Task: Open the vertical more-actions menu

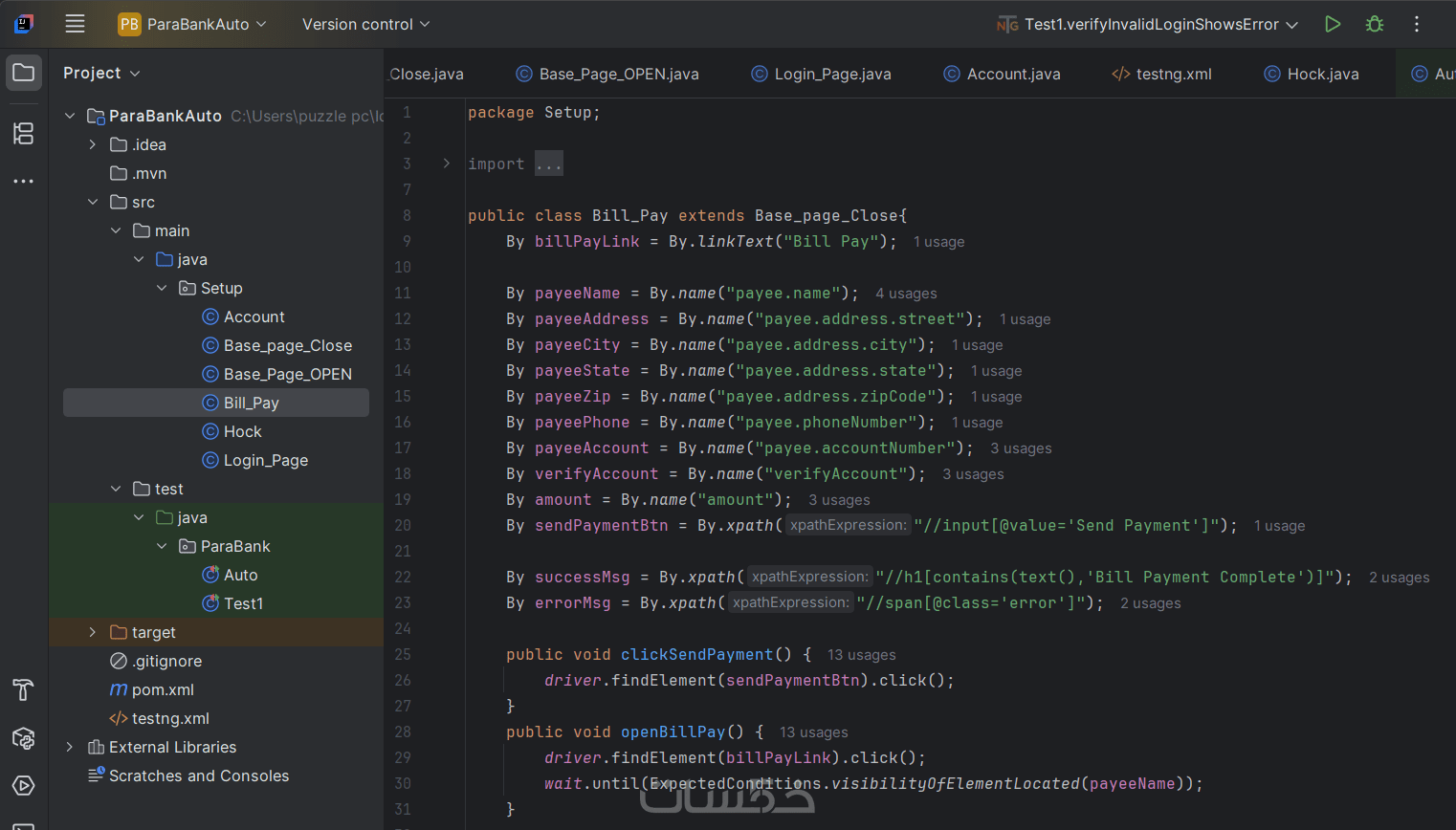Action: [1417, 24]
